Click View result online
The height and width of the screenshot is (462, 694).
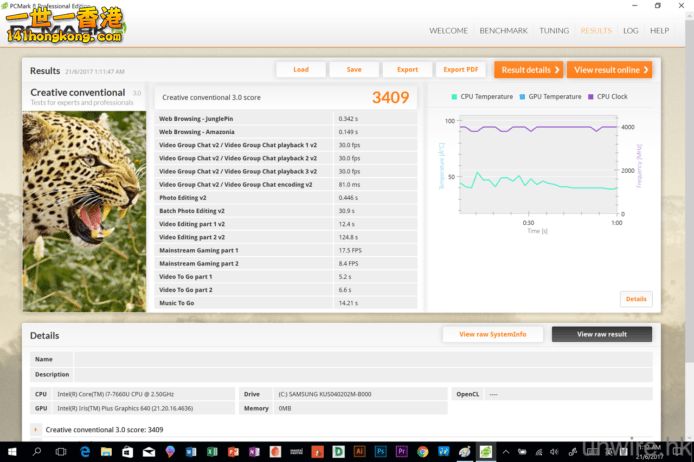click(609, 70)
